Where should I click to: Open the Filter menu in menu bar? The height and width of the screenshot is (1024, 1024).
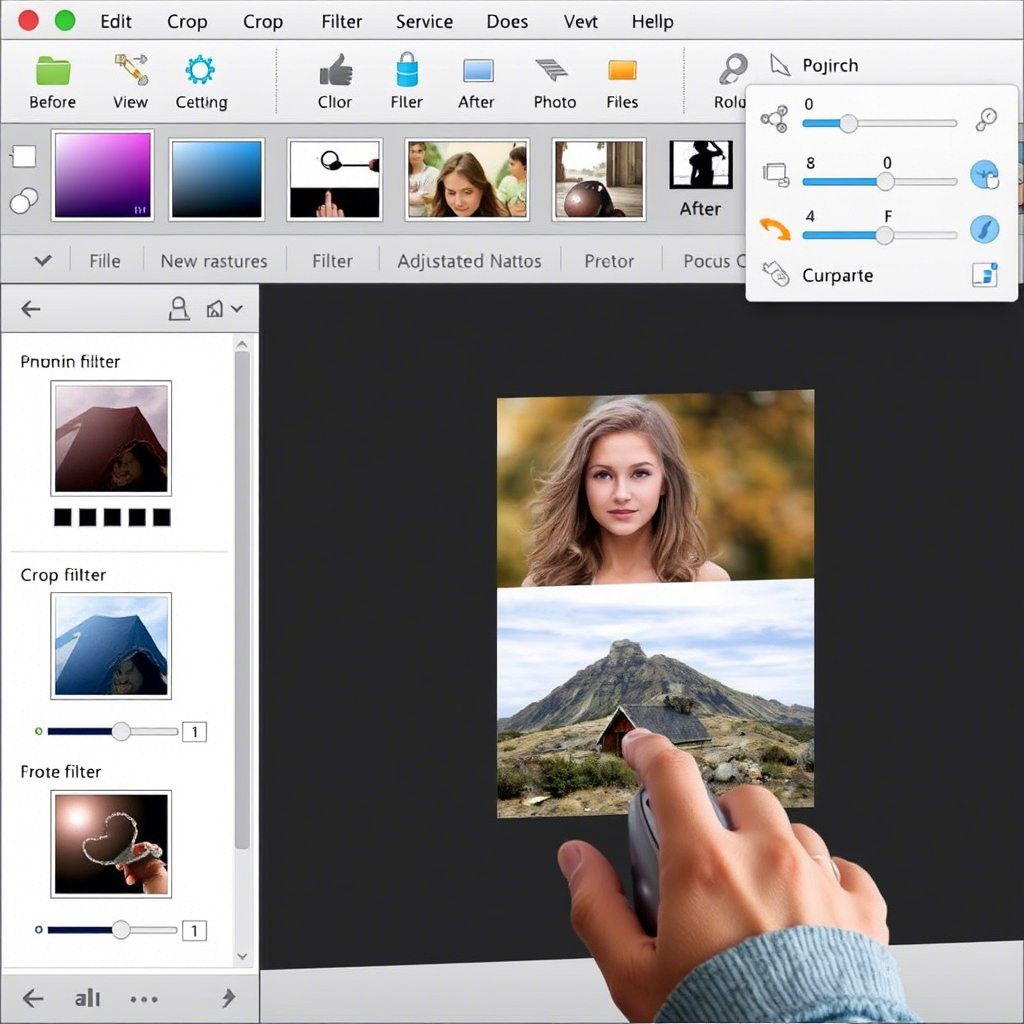pyautogui.click(x=342, y=22)
